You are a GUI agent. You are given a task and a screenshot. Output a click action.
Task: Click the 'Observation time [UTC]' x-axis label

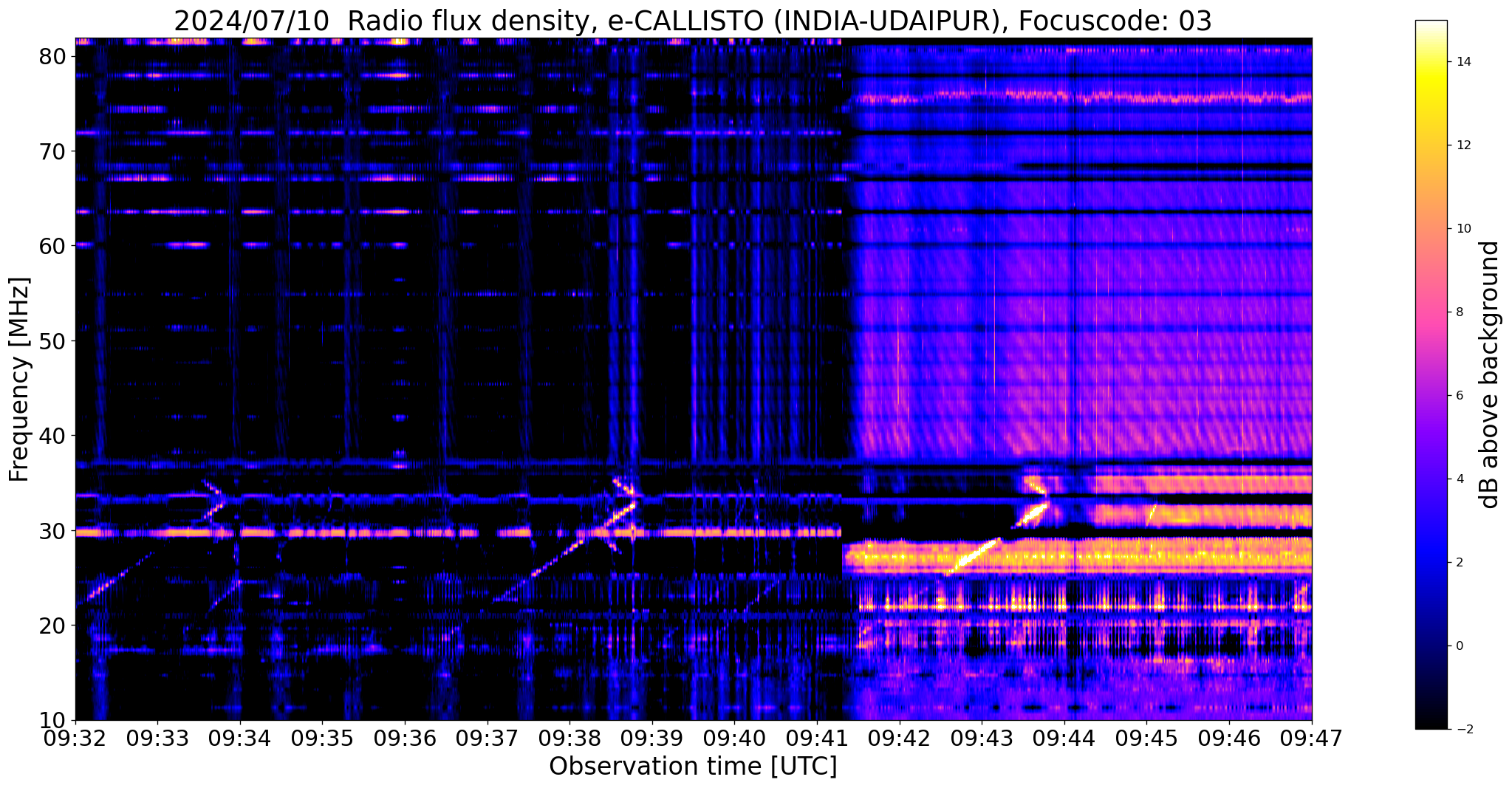tap(693, 766)
